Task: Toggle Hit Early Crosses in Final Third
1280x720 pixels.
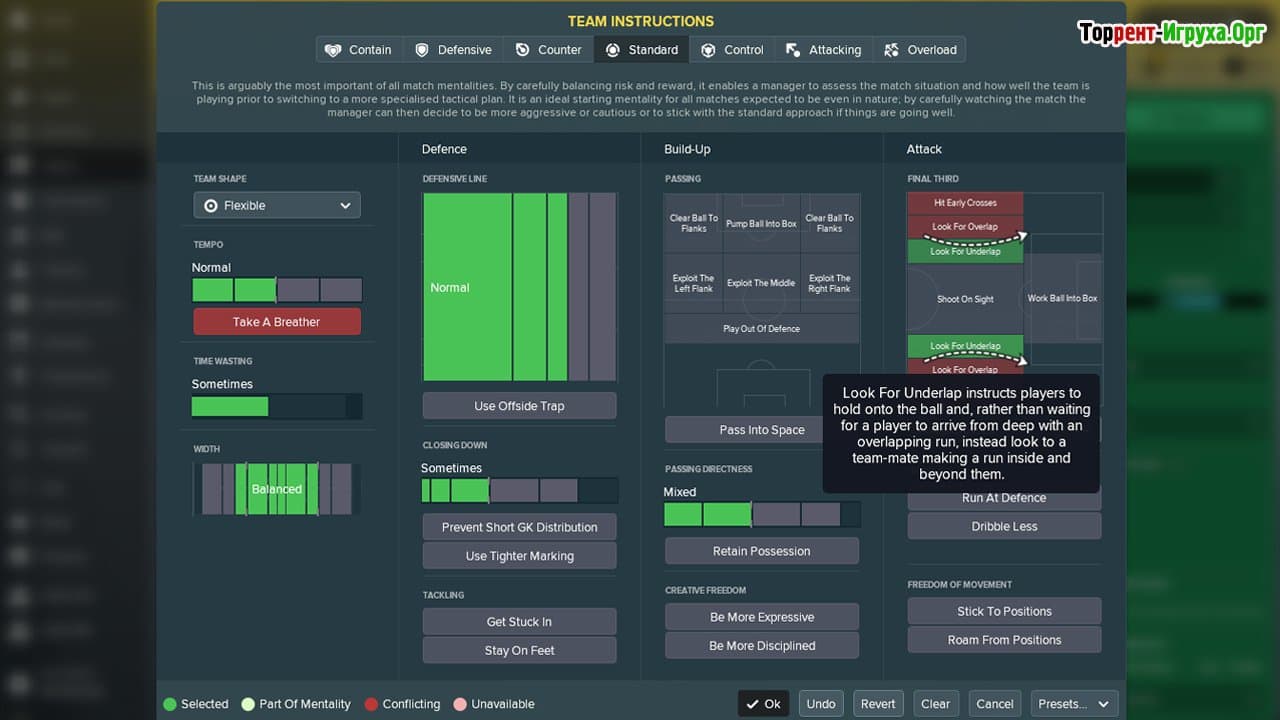Action: [x=964, y=203]
